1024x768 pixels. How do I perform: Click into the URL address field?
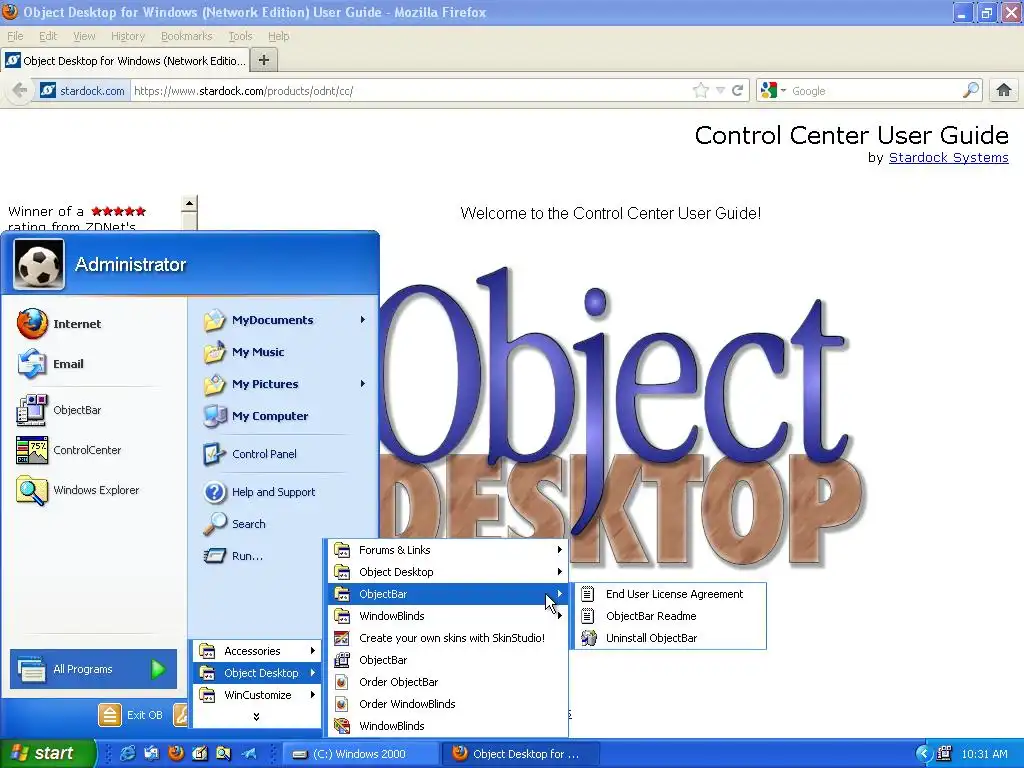[409, 91]
